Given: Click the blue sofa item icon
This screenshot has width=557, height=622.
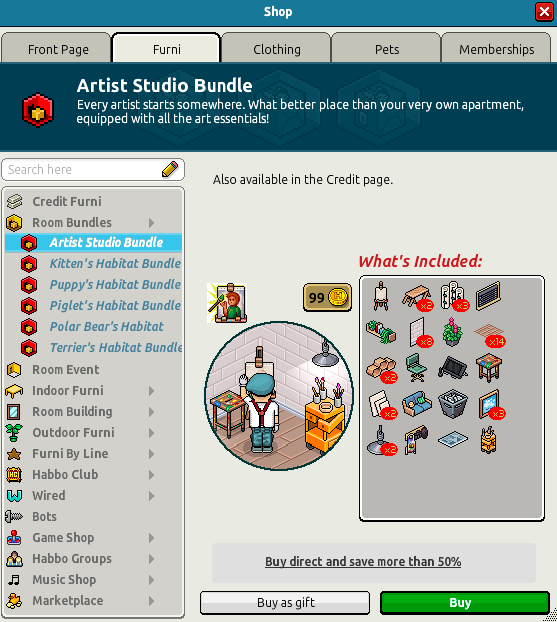Looking at the screenshot, I should (417, 404).
